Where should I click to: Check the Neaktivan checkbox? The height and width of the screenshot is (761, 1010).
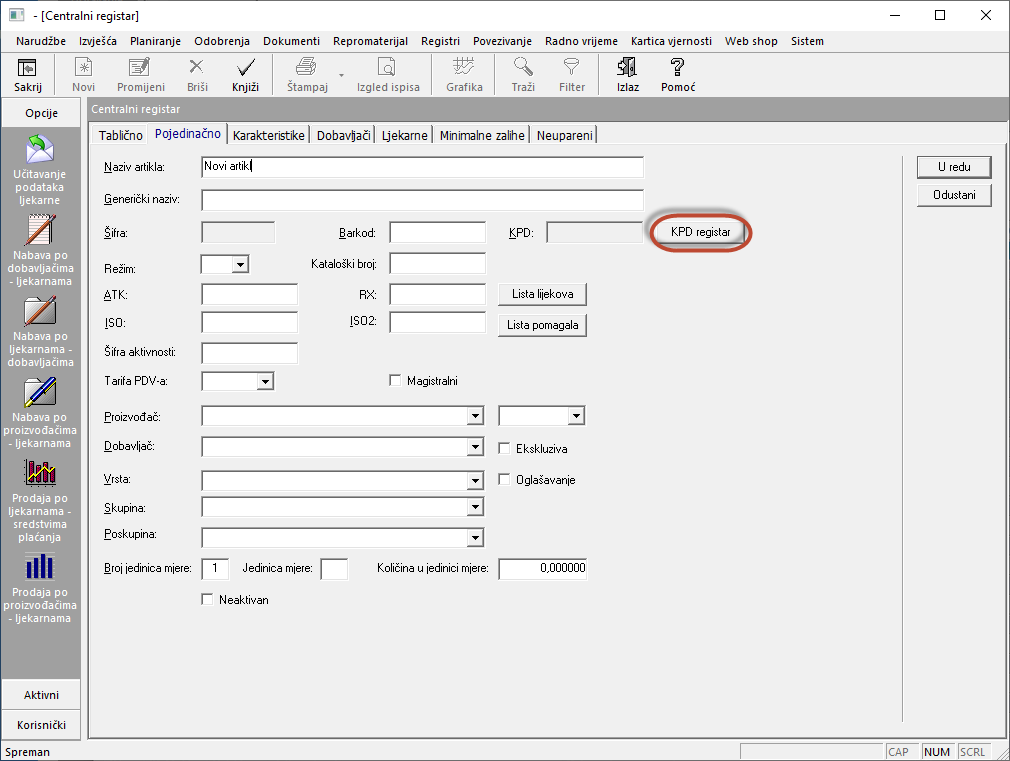208,600
